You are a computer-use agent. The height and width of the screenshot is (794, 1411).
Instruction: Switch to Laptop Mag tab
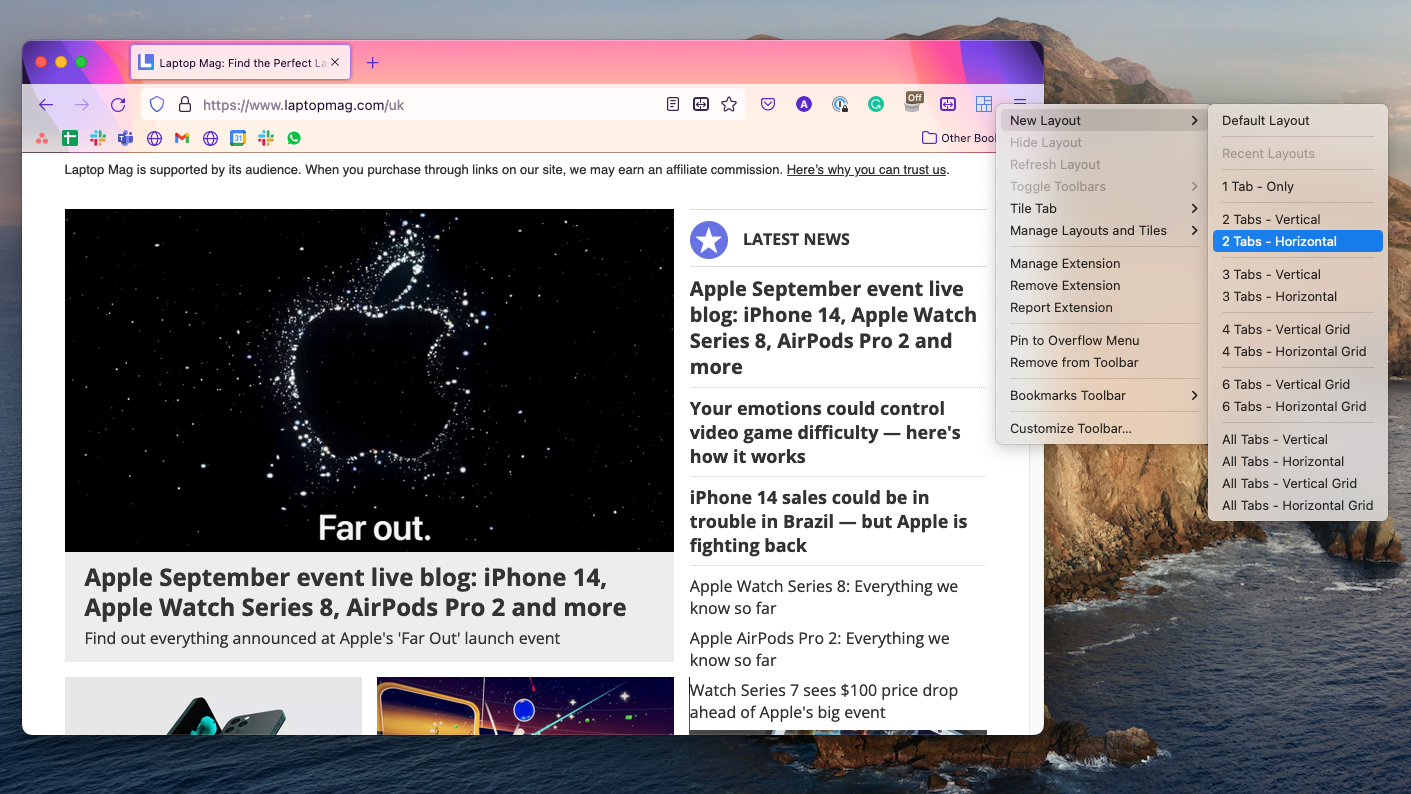pyautogui.click(x=240, y=62)
